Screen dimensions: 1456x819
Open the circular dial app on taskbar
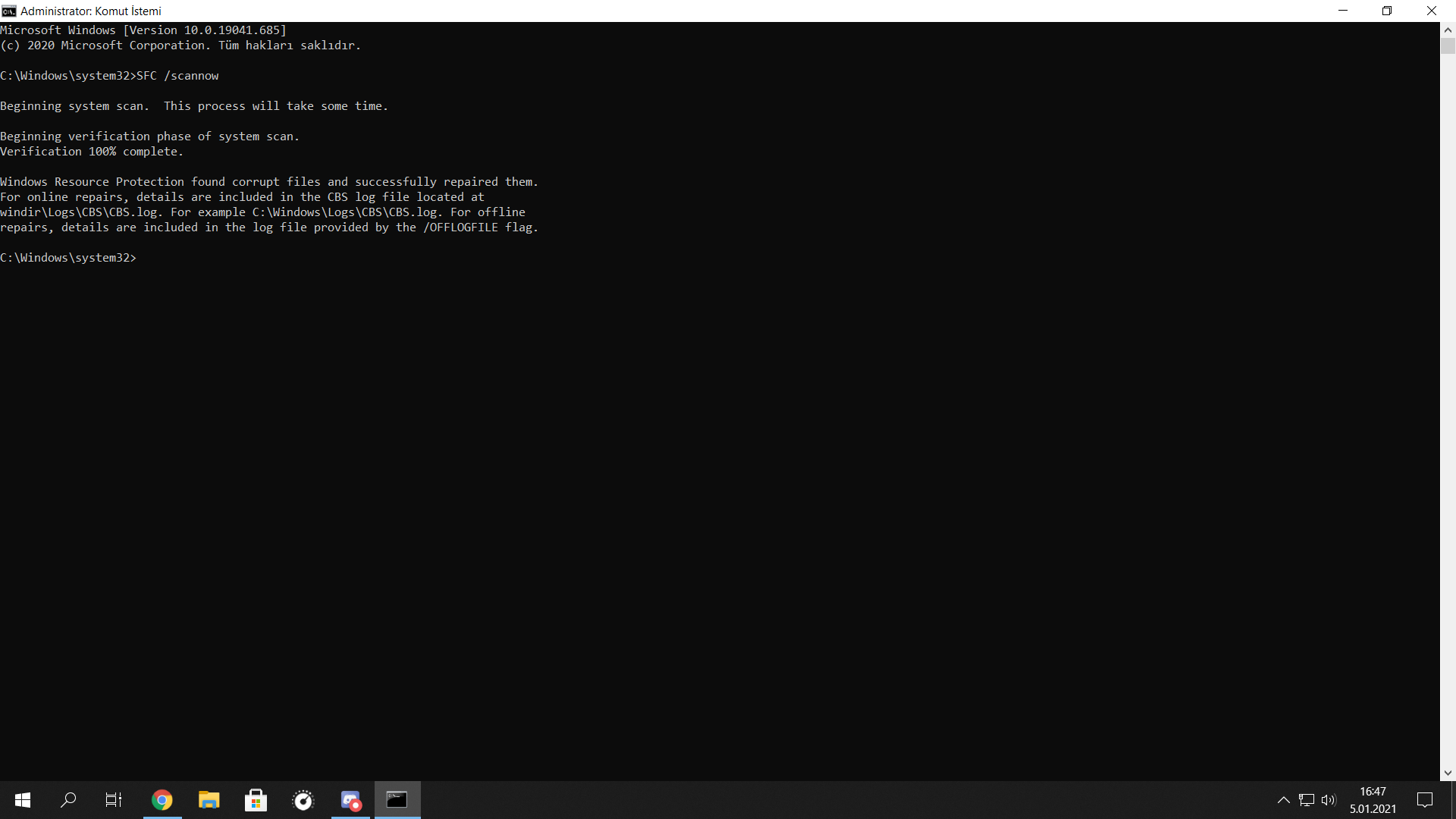303,800
